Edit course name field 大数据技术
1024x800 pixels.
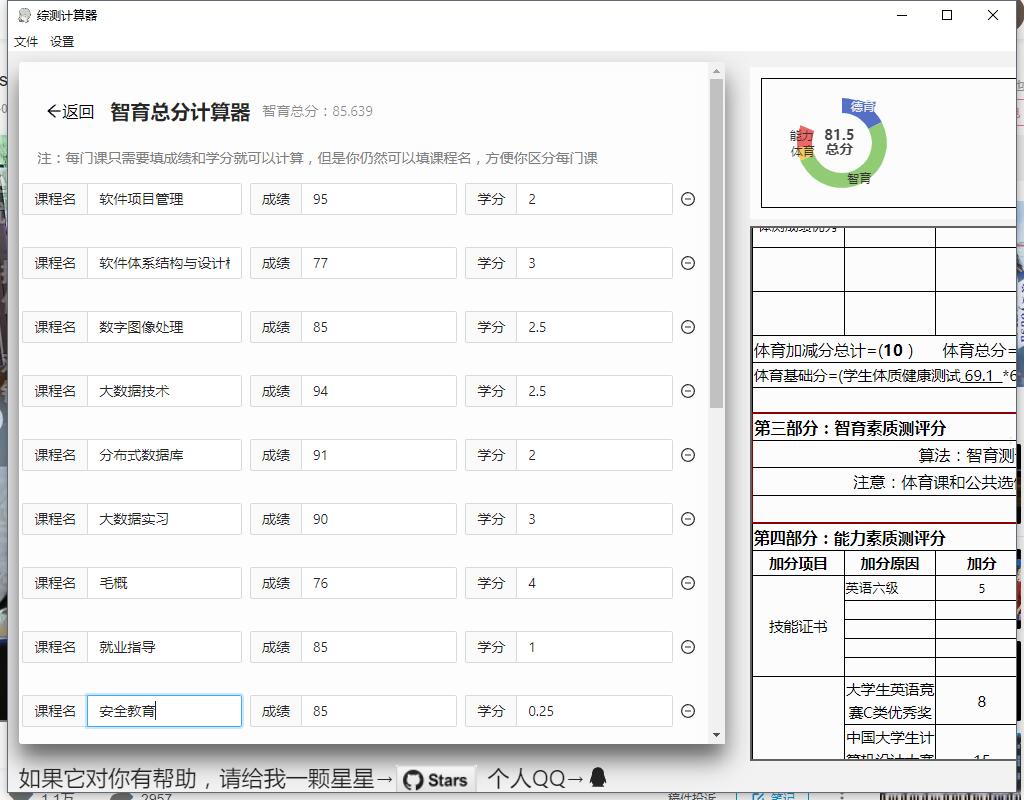(x=164, y=391)
